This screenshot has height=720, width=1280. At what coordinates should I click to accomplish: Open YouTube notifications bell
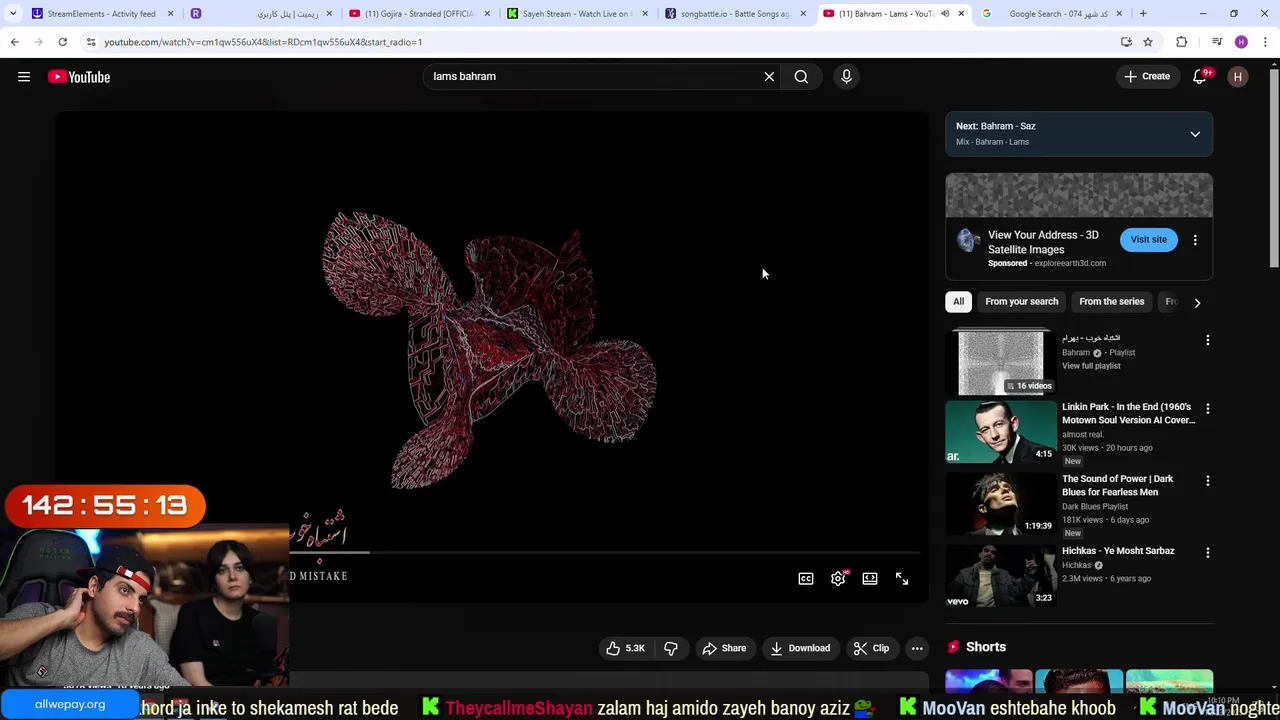point(1200,77)
